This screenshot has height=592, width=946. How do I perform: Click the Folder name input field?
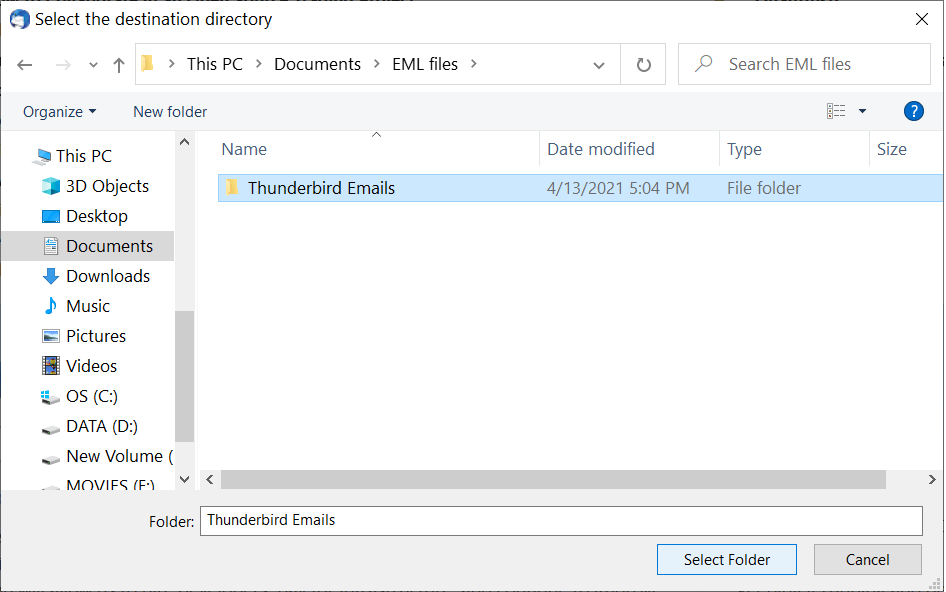coord(560,520)
